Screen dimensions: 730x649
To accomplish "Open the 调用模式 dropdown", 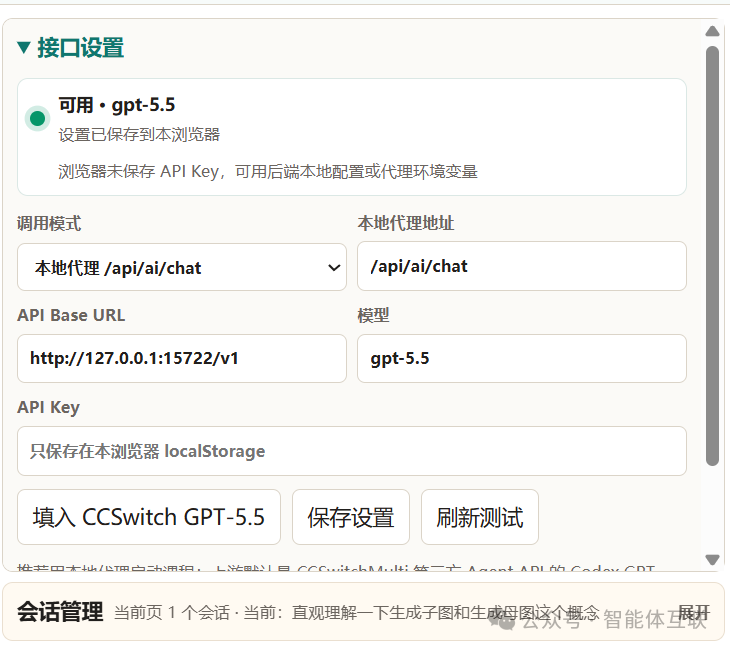I will point(182,267).
